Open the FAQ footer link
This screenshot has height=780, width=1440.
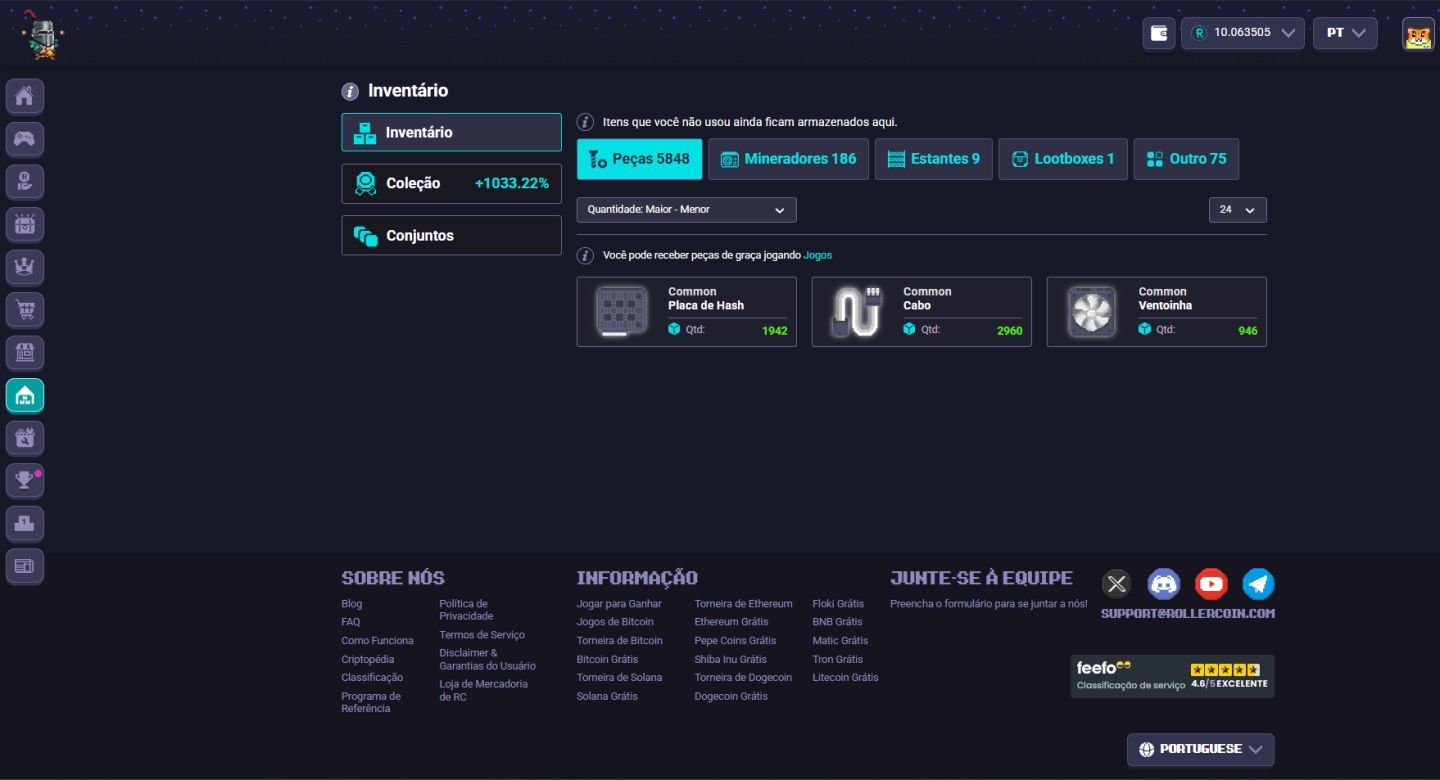point(351,622)
